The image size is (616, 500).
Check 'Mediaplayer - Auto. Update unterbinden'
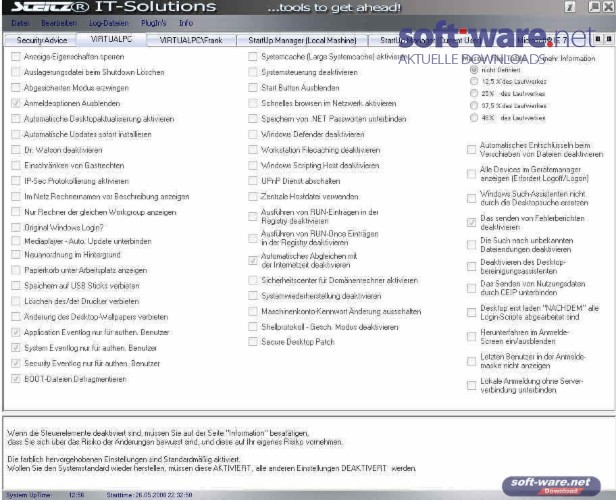tap(16, 241)
